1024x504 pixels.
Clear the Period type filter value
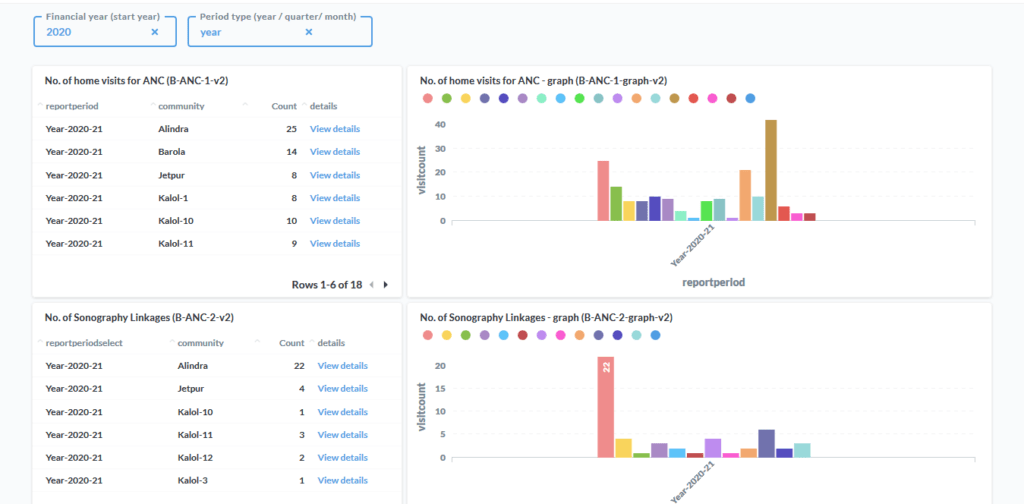[x=309, y=32]
